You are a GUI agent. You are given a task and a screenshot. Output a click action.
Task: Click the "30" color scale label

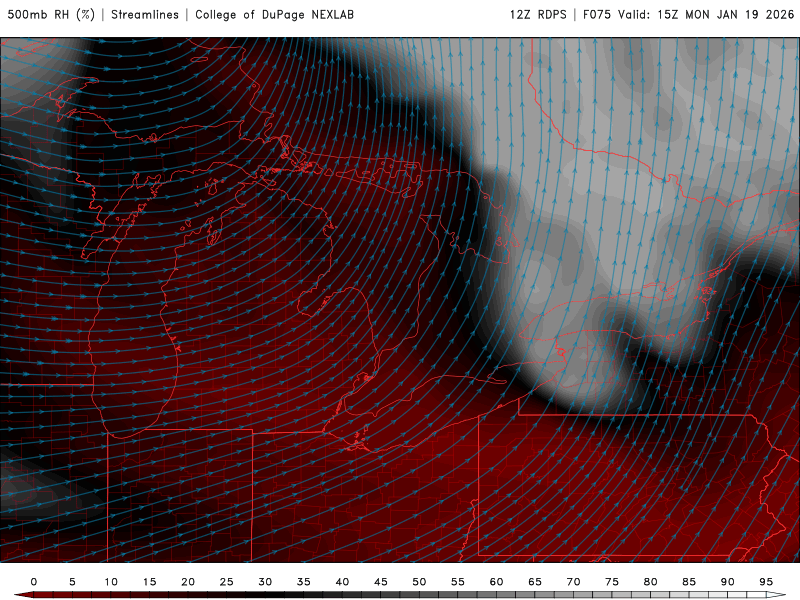point(265,582)
